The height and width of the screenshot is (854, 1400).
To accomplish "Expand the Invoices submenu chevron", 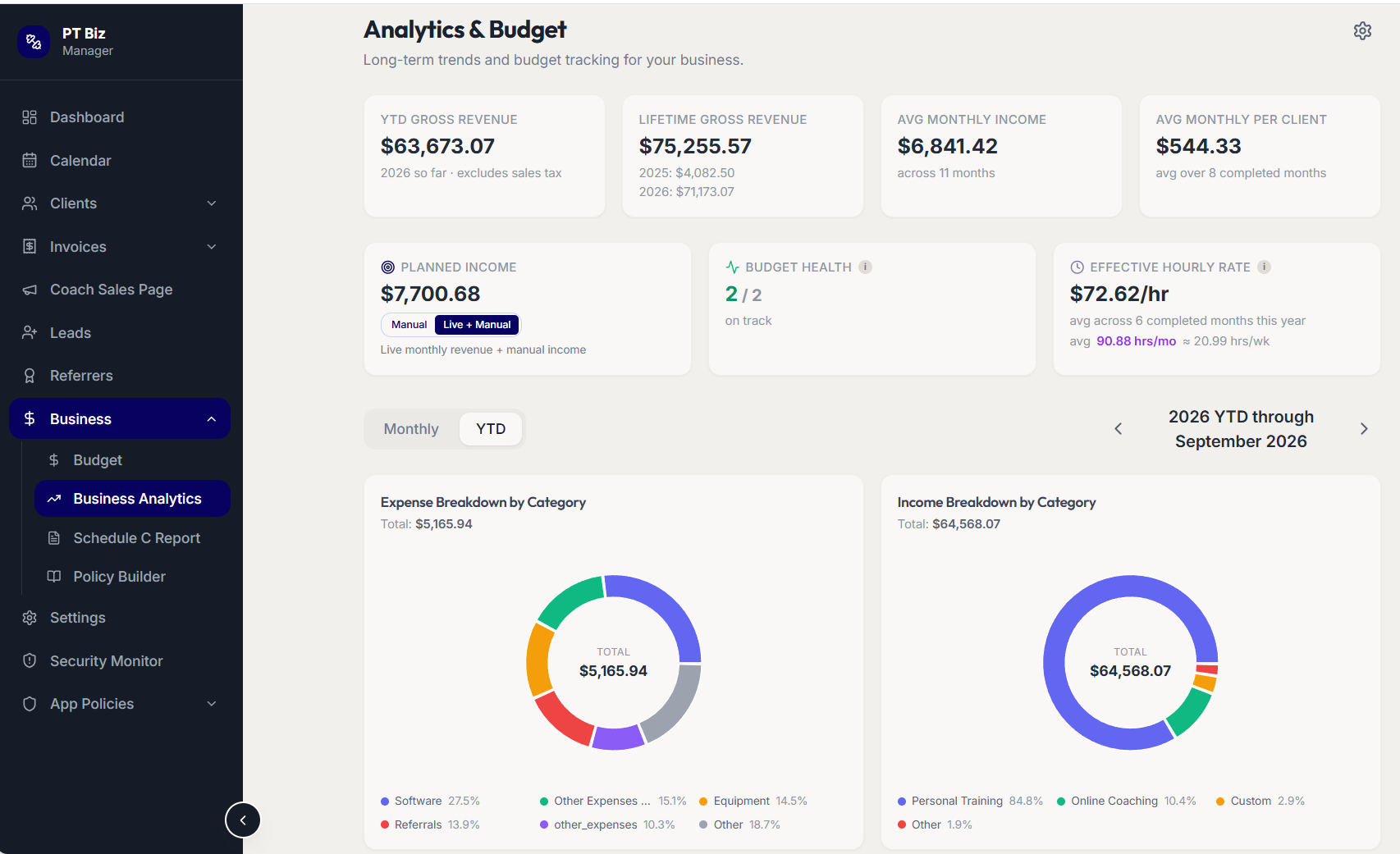I will click(212, 247).
